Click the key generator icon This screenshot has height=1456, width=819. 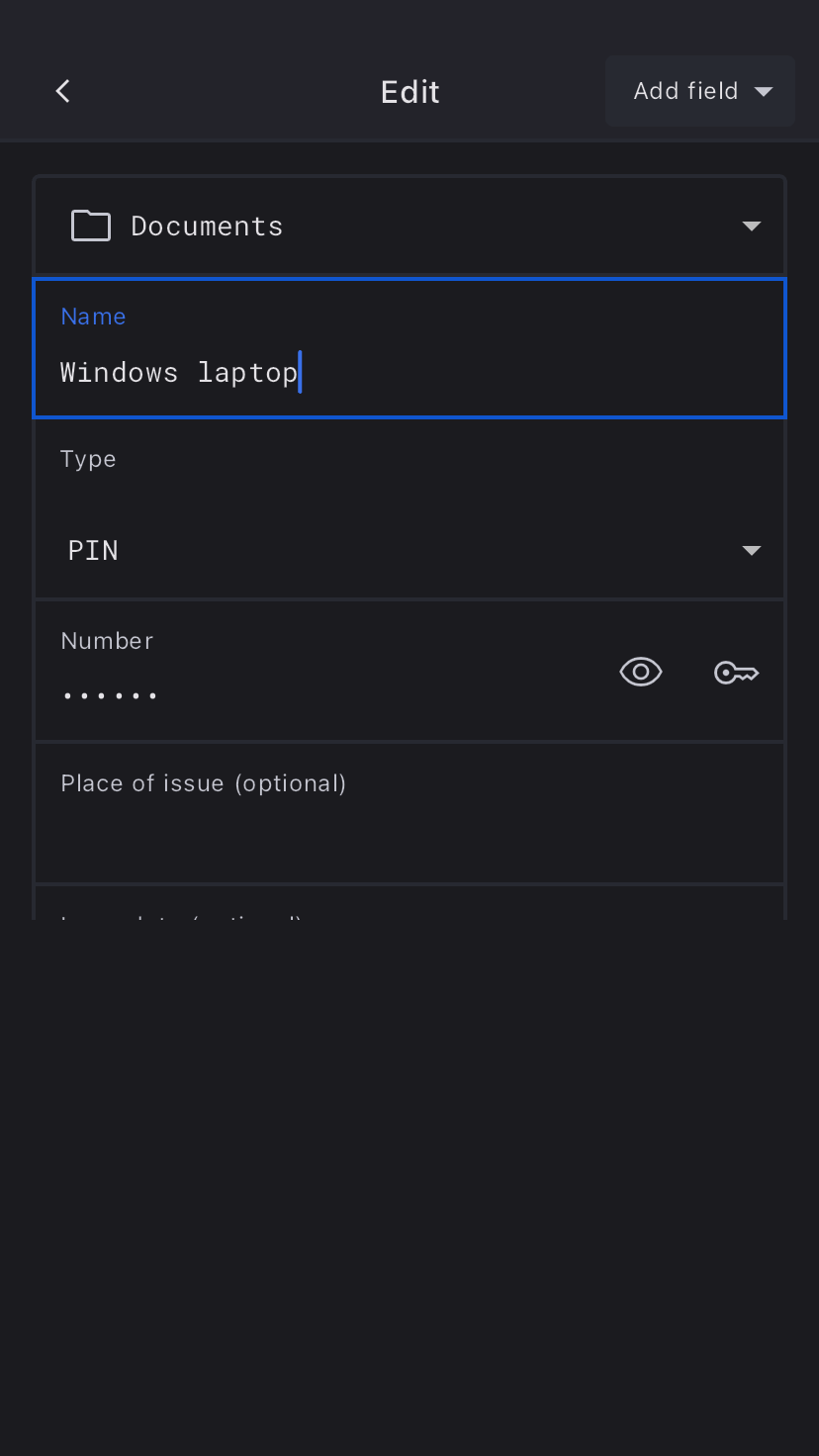click(736, 674)
